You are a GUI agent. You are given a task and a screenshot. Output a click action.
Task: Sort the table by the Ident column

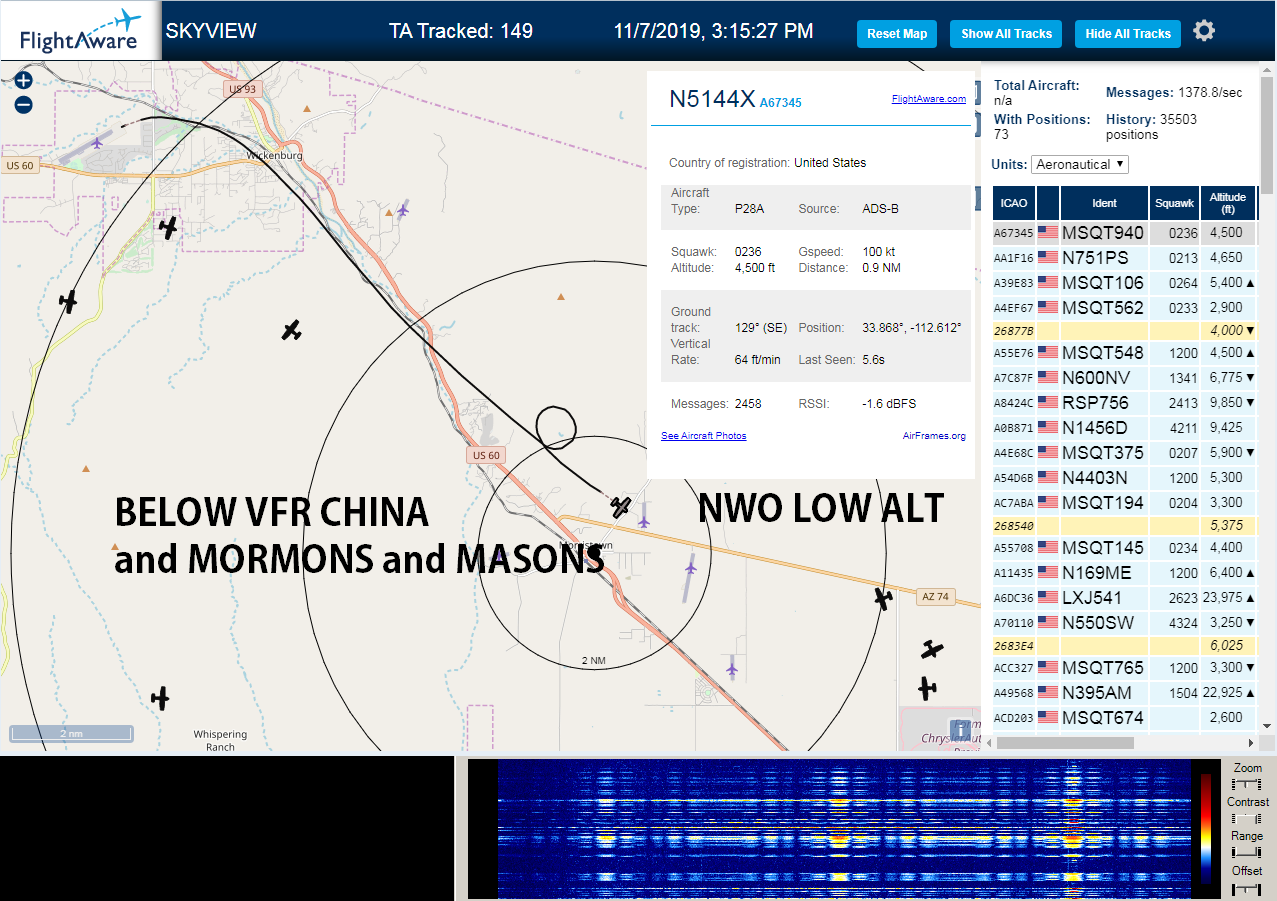click(x=1104, y=203)
